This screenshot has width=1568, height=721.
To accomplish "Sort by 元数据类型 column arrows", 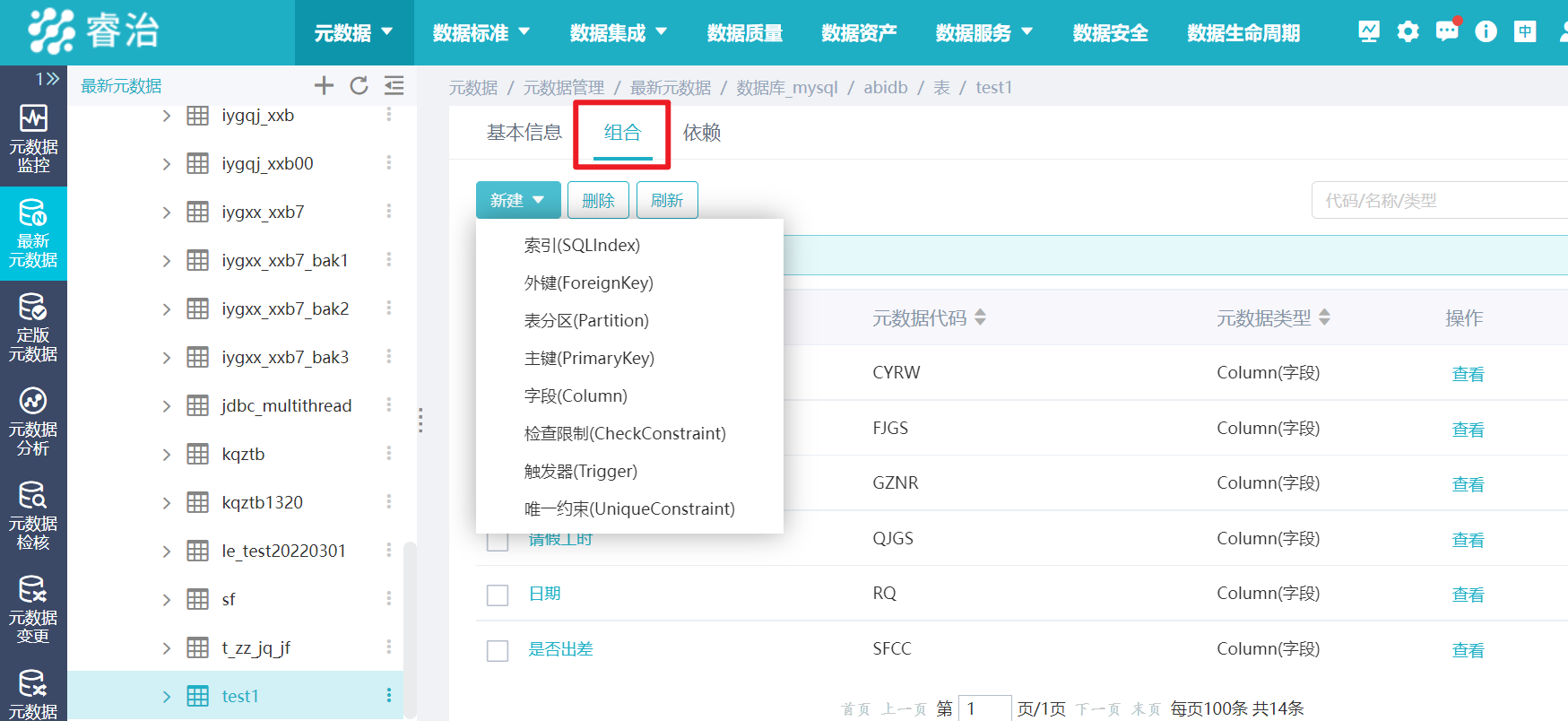I will click(x=1324, y=317).
